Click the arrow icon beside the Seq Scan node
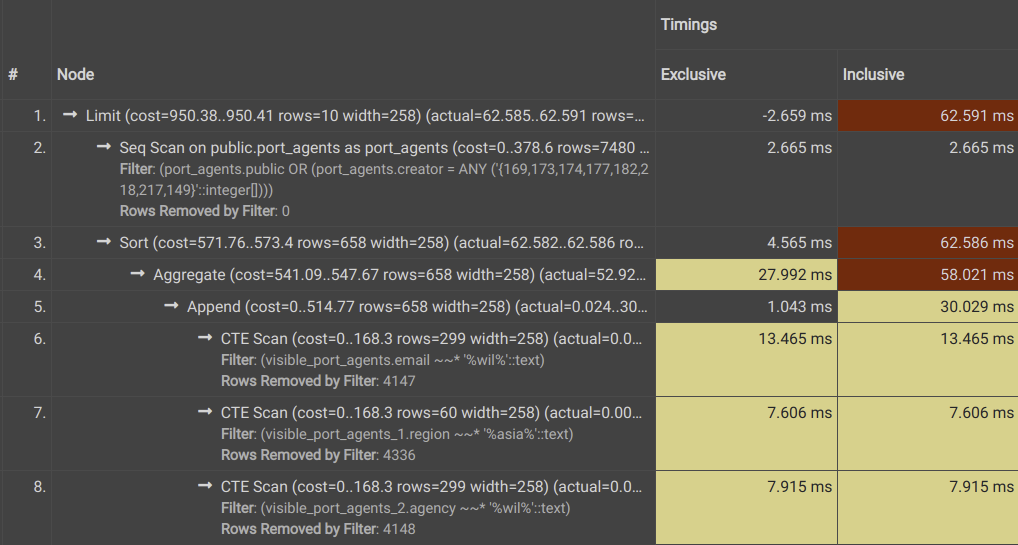Viewport: 1018px width, 545px height. (x=104, y=147)
